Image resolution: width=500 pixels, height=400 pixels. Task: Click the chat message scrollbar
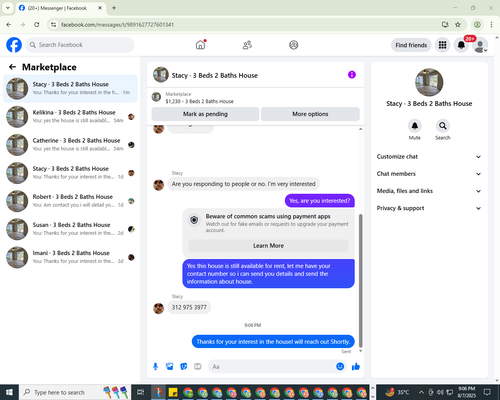tap(360, 280)
